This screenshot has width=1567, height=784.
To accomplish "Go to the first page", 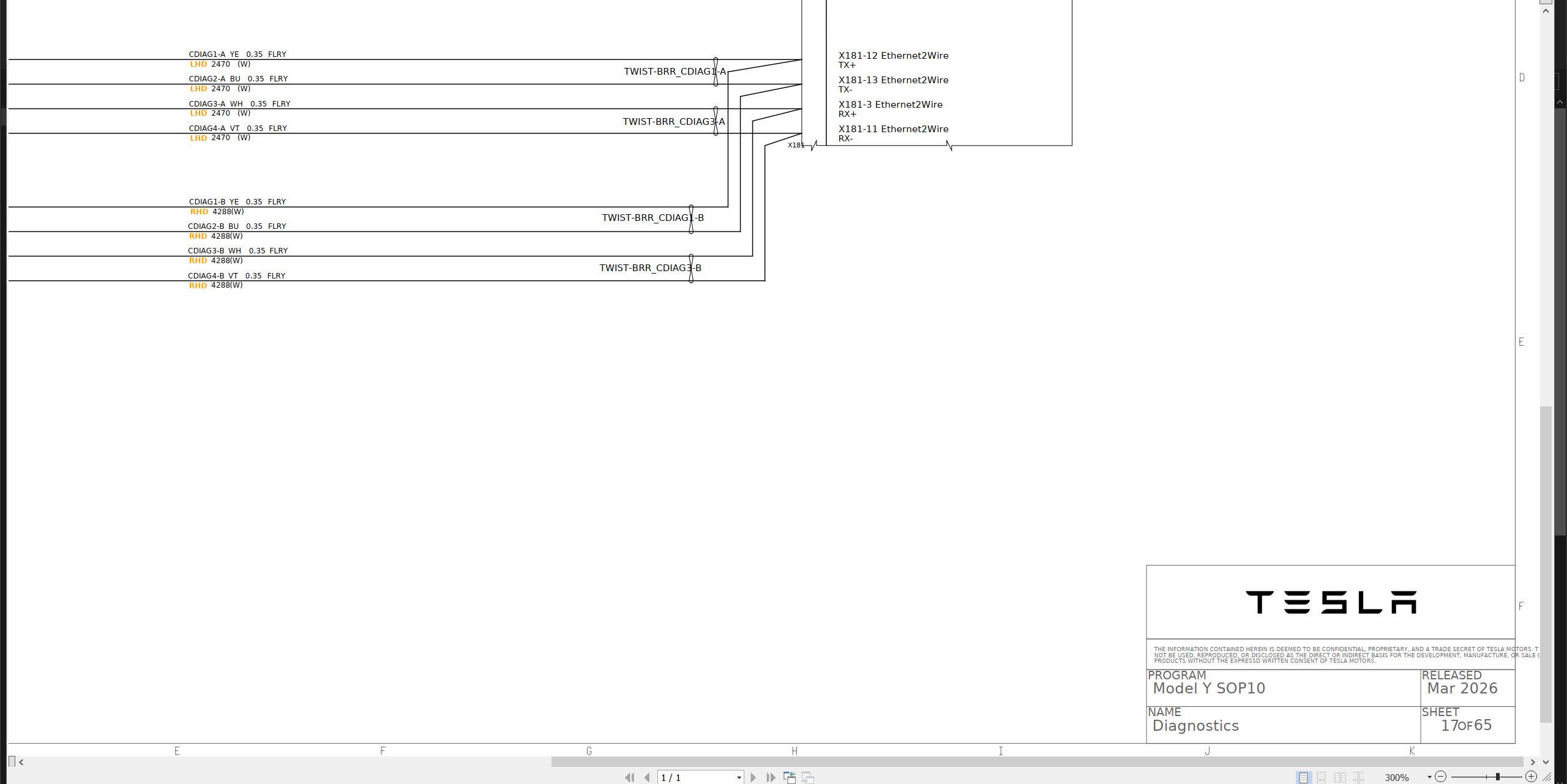I will coord(629,777).
